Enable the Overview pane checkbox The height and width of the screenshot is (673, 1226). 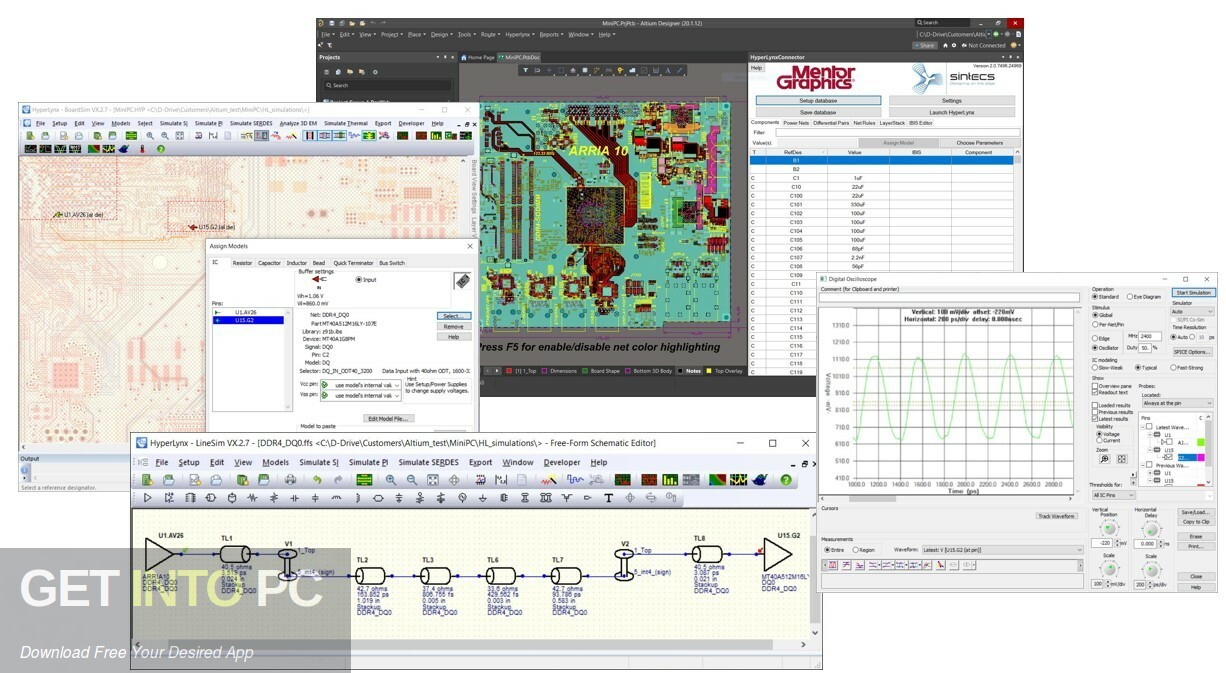pyautogui.click(x=1095, y=386)
